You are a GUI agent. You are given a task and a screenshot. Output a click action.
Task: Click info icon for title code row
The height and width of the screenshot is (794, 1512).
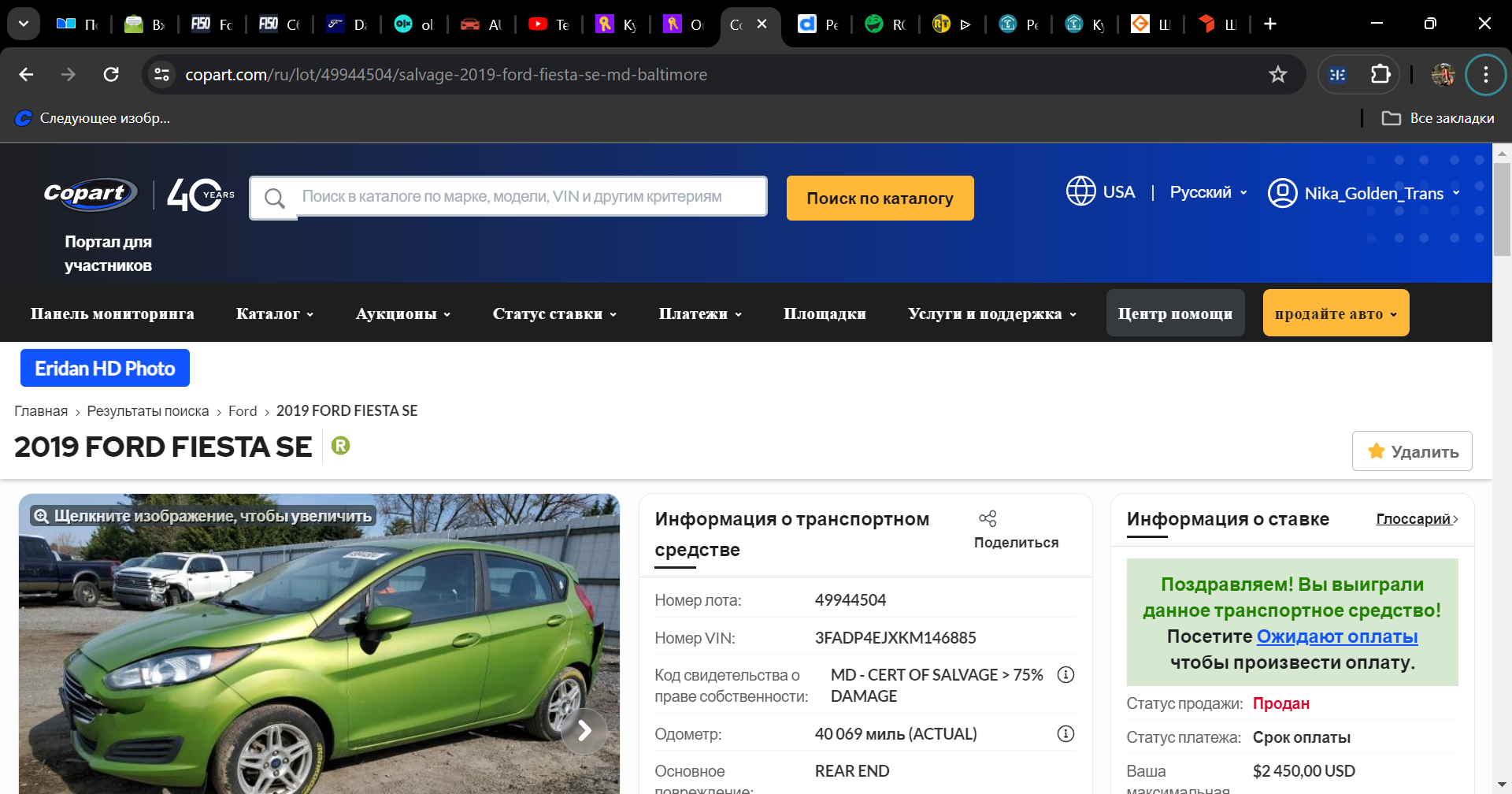click(1065, 675)
